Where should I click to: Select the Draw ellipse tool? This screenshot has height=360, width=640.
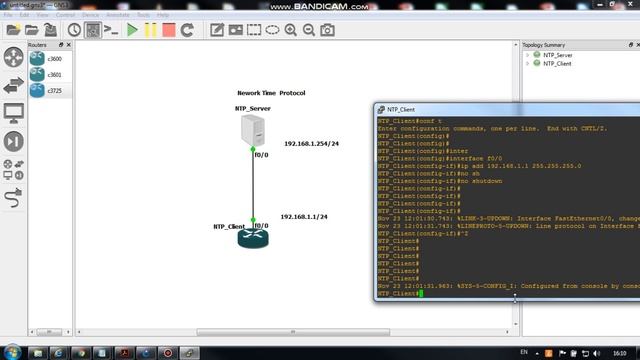(x=272, y=30)
